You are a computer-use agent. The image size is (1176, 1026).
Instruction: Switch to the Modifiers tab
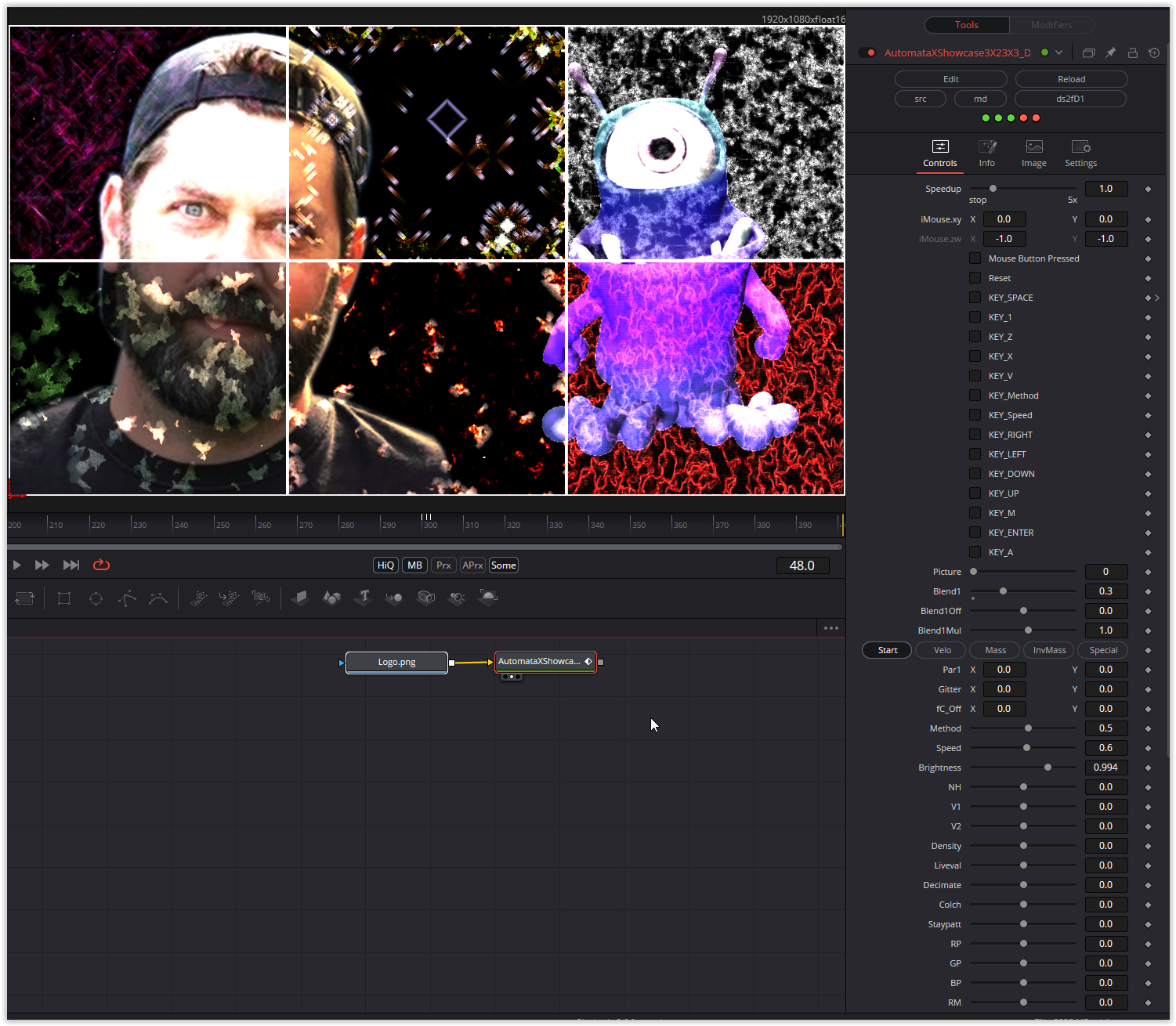coord(1051,24)
